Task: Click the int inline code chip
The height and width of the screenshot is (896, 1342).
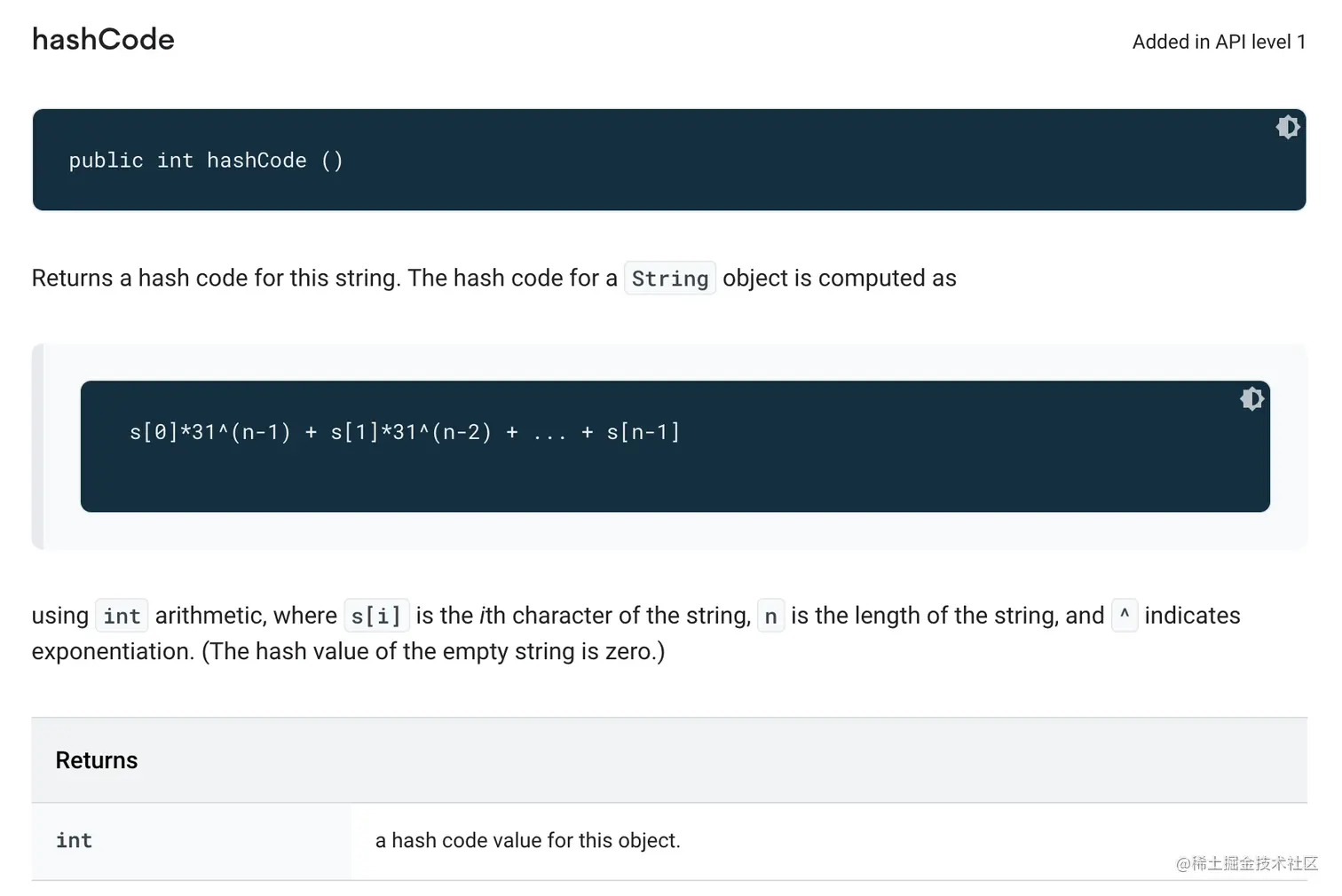Action: pos(122,615)
